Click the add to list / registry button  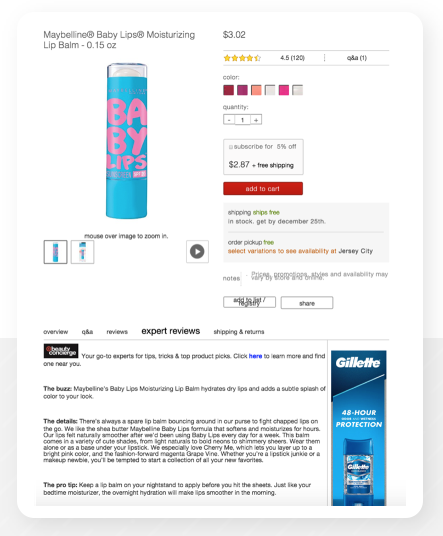(x=250, y=302)
